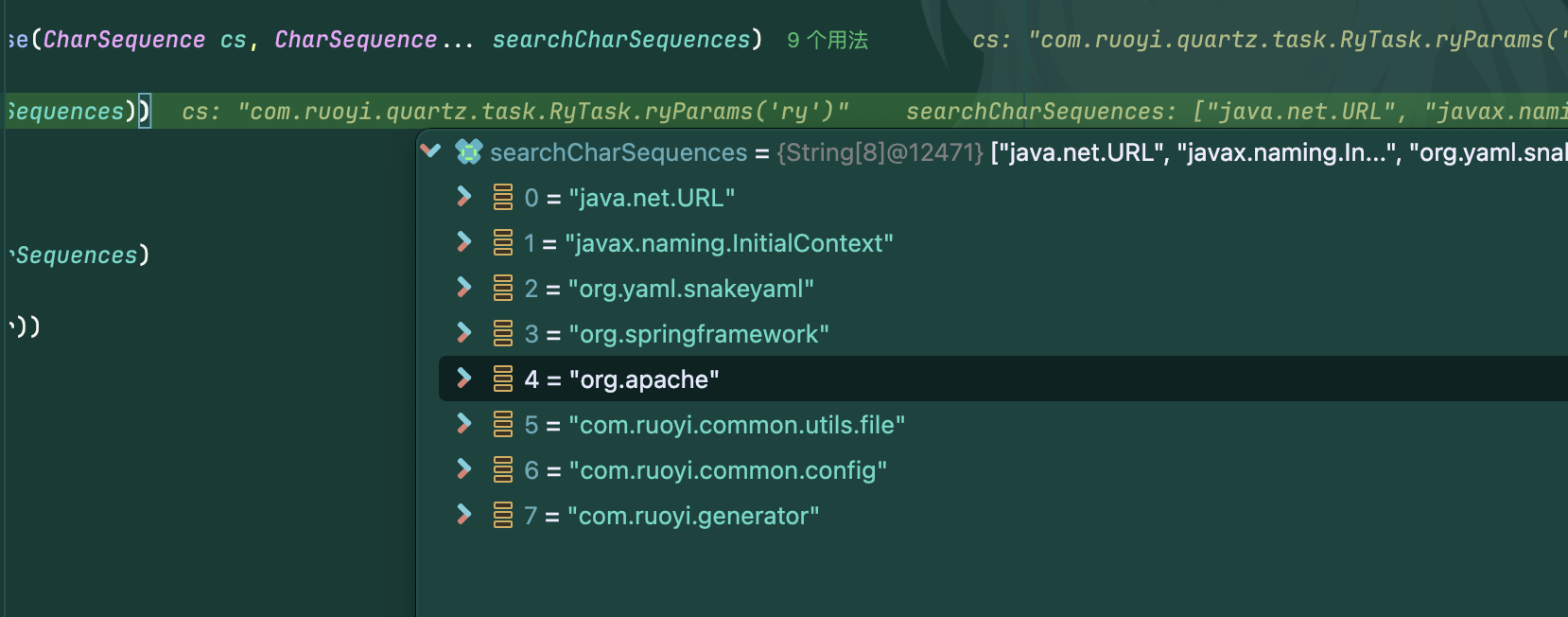Click the array element icon for index 6
This screenshot has width=1568, height=617.
pyautogui.click(x=503, y=469)
